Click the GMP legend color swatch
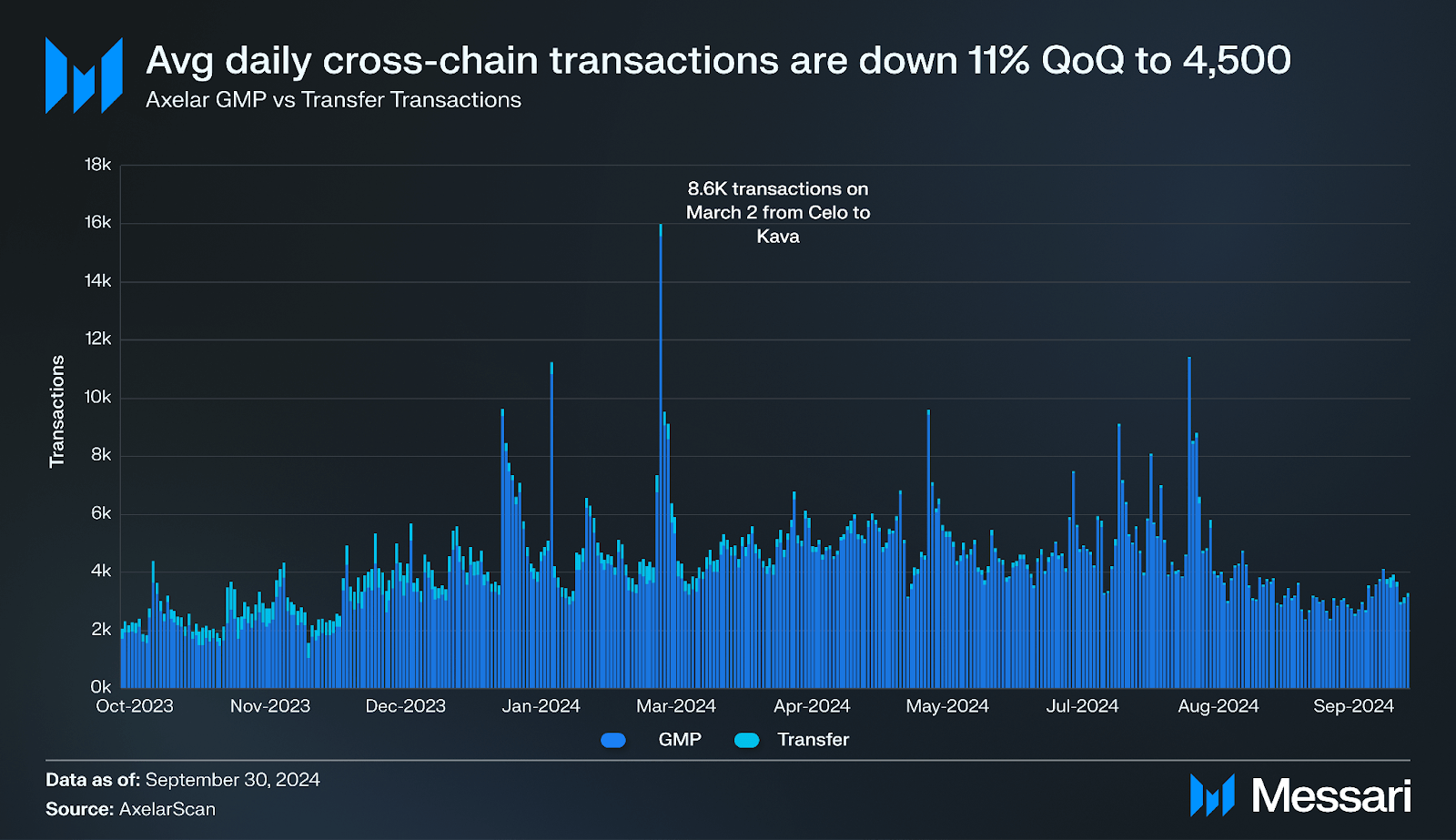Image resolution: width=1456 pixels, height=840 pixels. pos(613,740)
